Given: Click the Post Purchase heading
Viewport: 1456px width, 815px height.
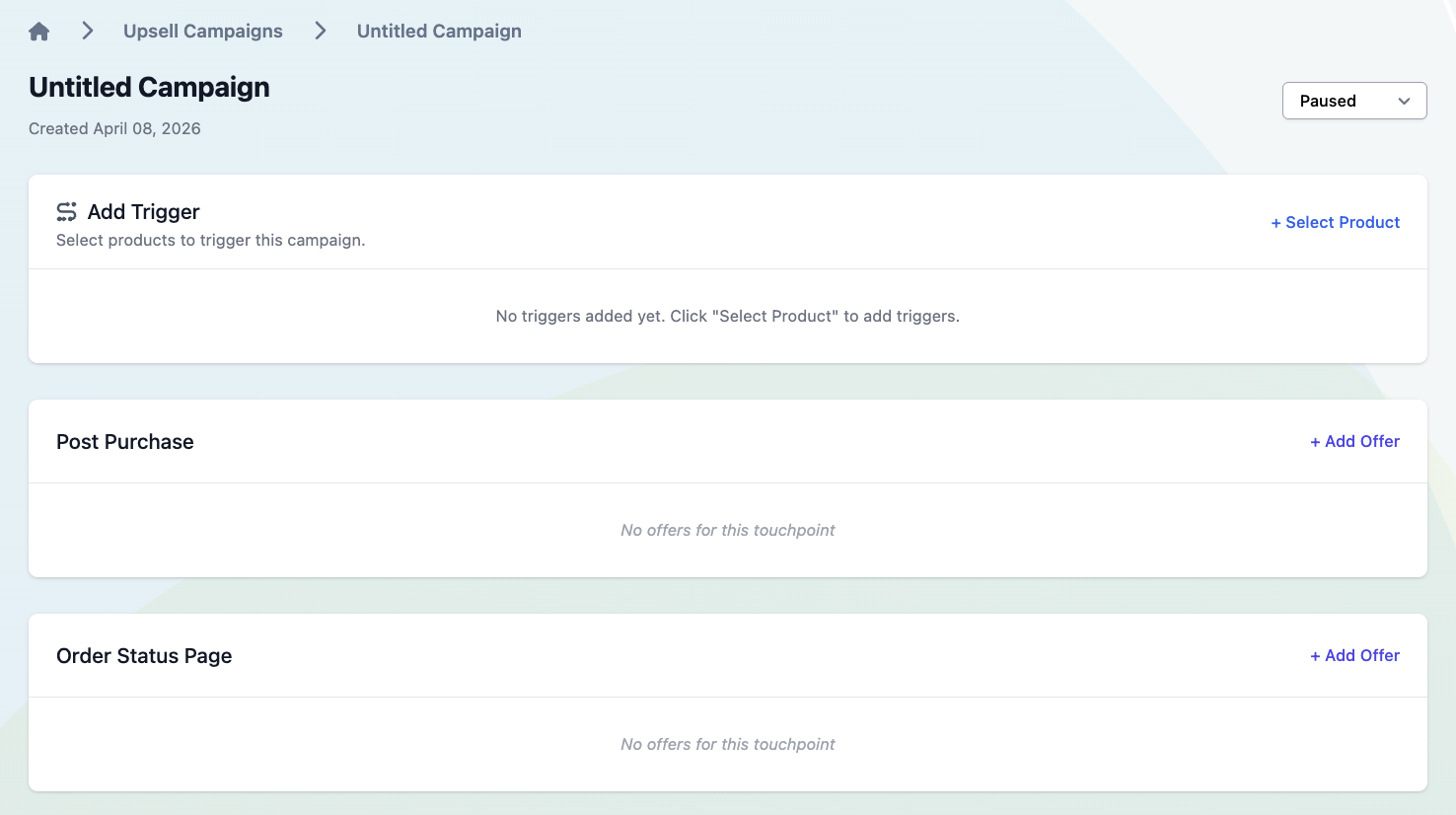Looking at the screenshot, I should pyautogui.click(x=125, y=442).
